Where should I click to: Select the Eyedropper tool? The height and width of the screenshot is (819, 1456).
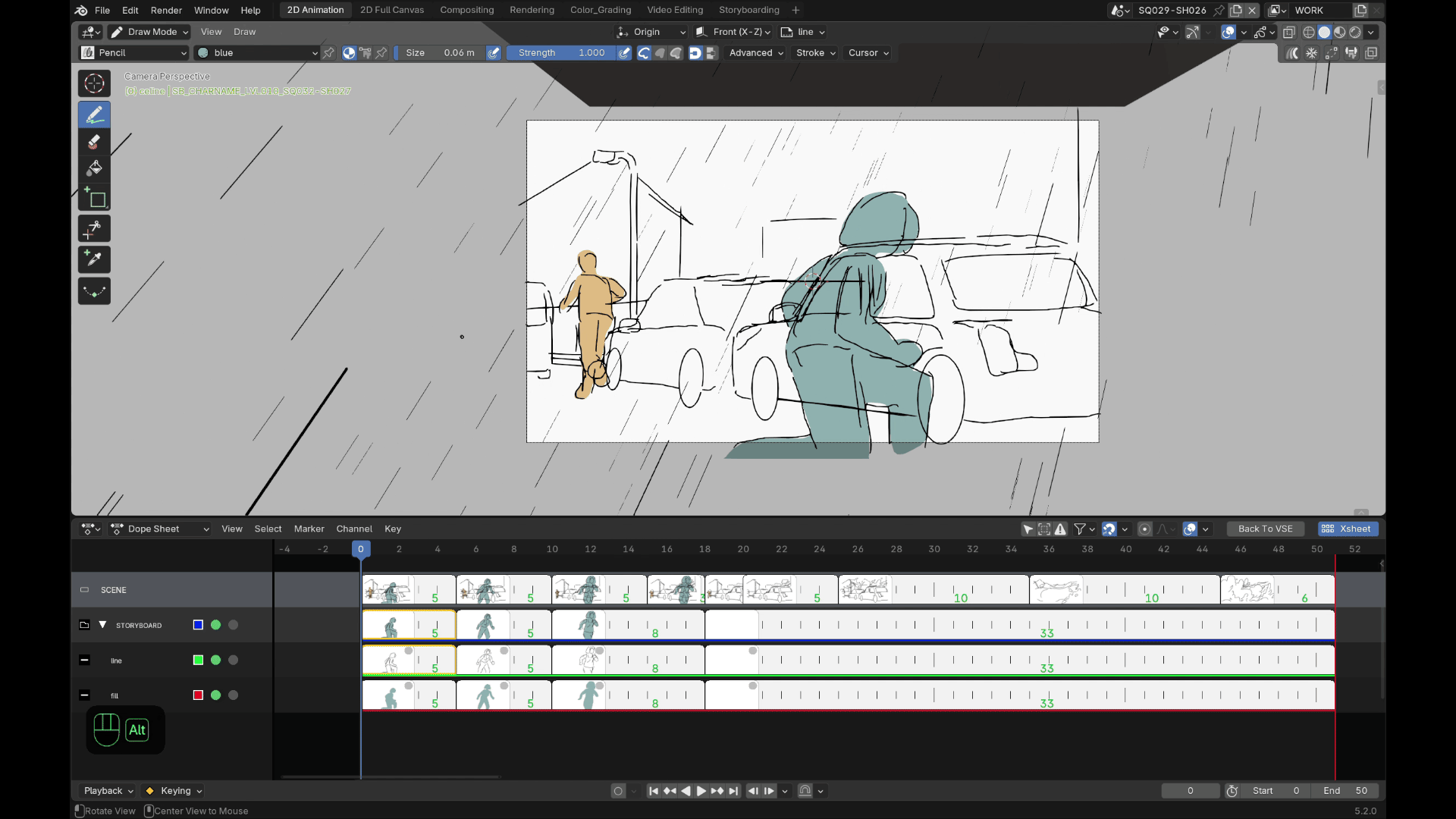coord(94,259)
